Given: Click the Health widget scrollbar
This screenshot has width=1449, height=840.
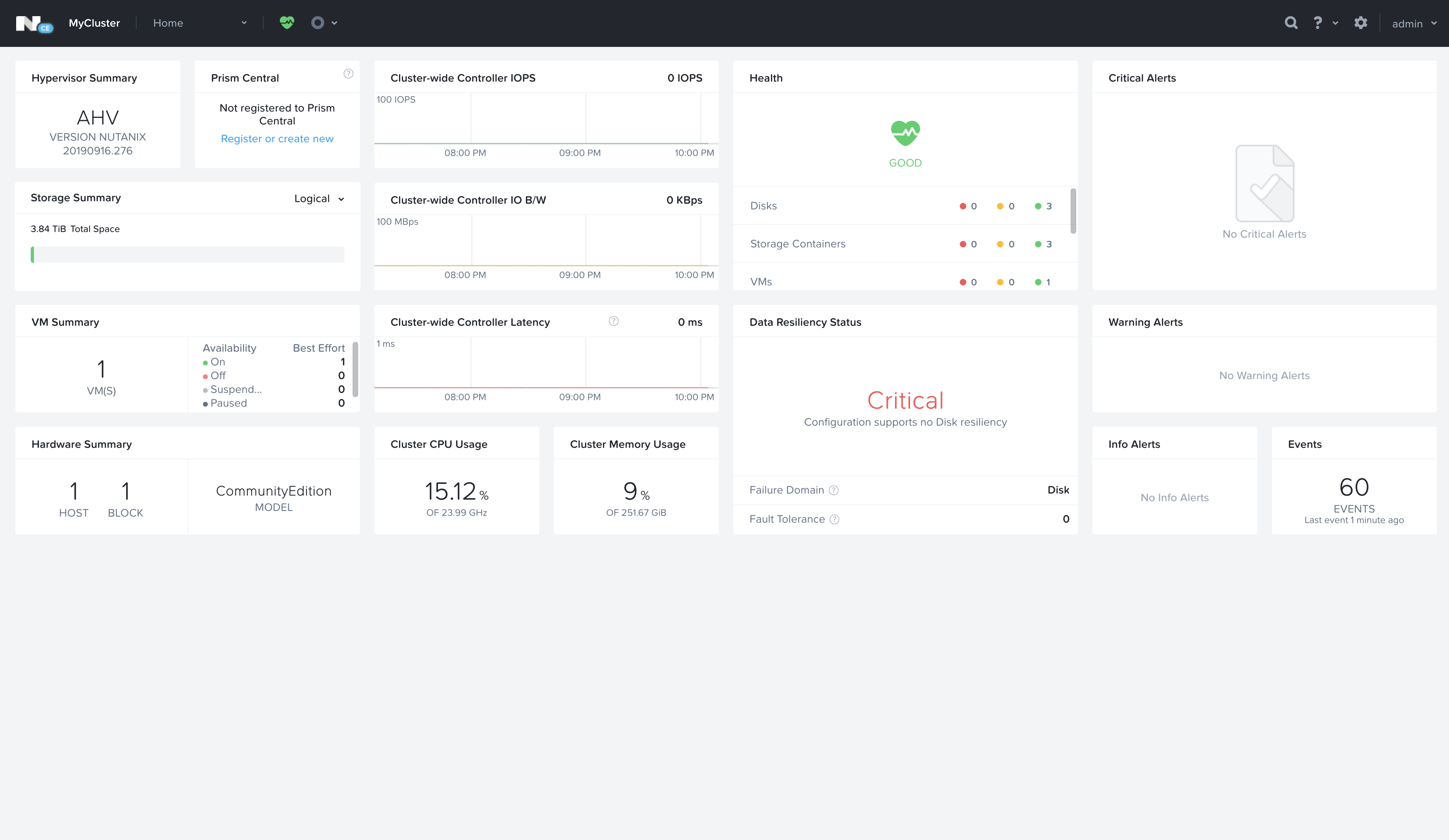Looking at the screenshot, I should 1073,211.
